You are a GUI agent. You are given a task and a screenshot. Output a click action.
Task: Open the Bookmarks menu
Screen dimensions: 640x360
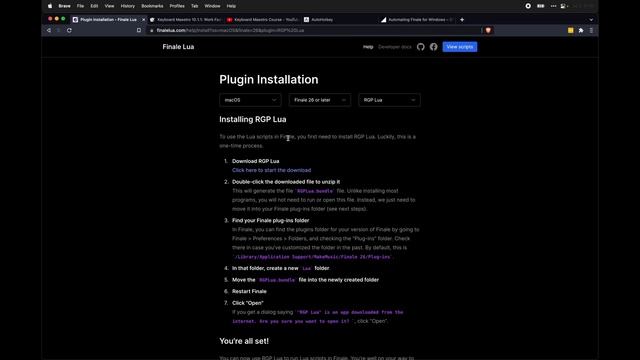(x=152, y=6)
